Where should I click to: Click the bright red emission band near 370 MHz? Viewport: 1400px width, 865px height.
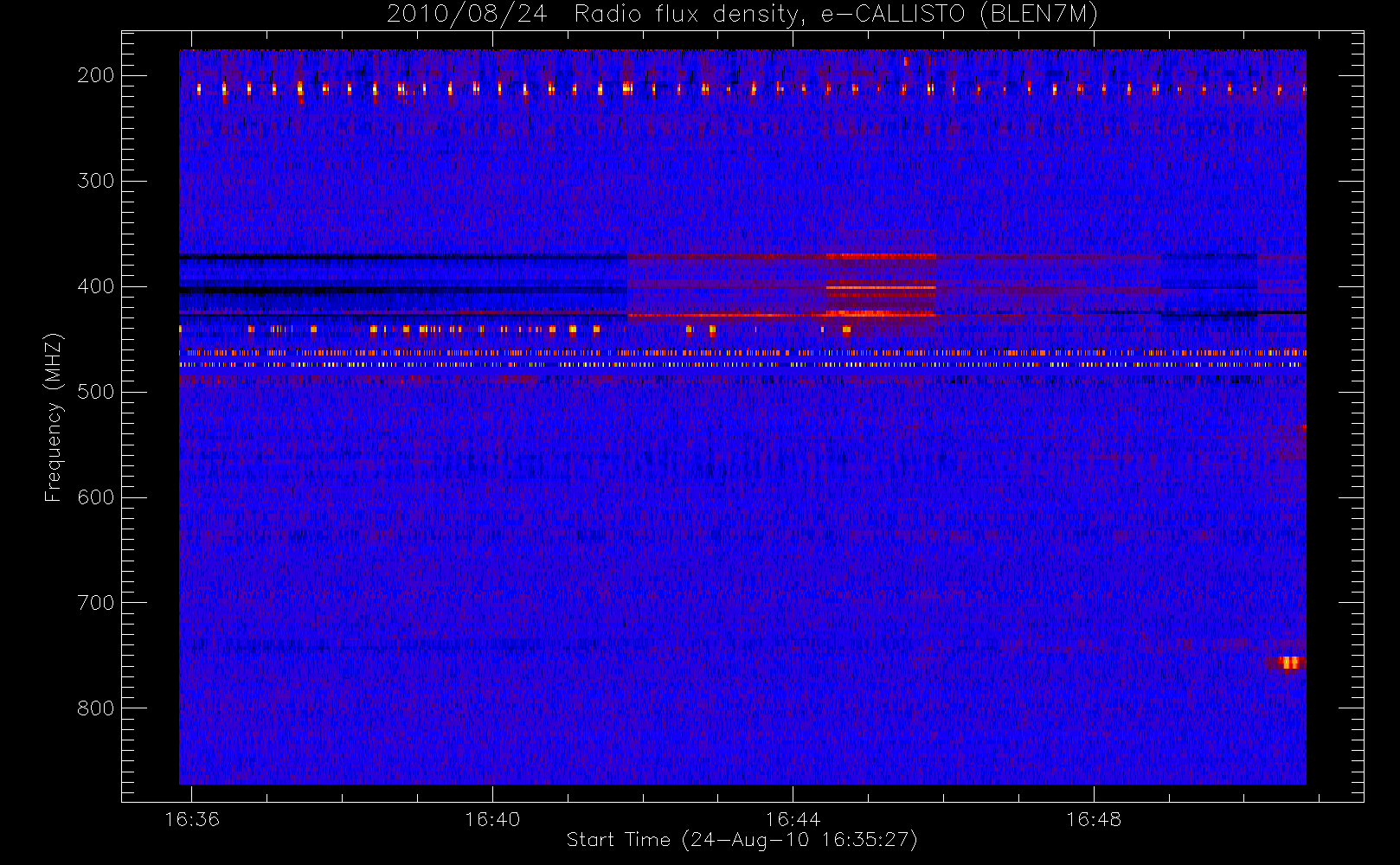tap(881, 256)
